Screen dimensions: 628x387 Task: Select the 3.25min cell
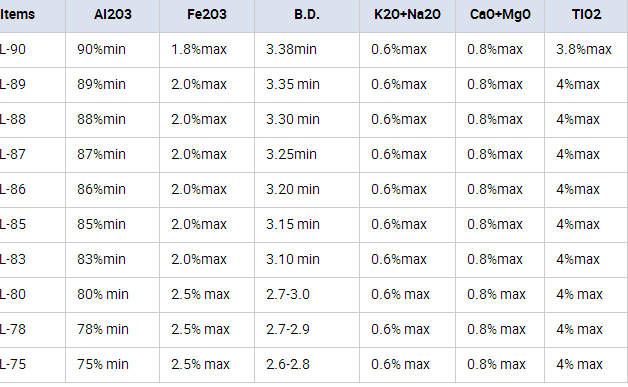click(307, 155)
